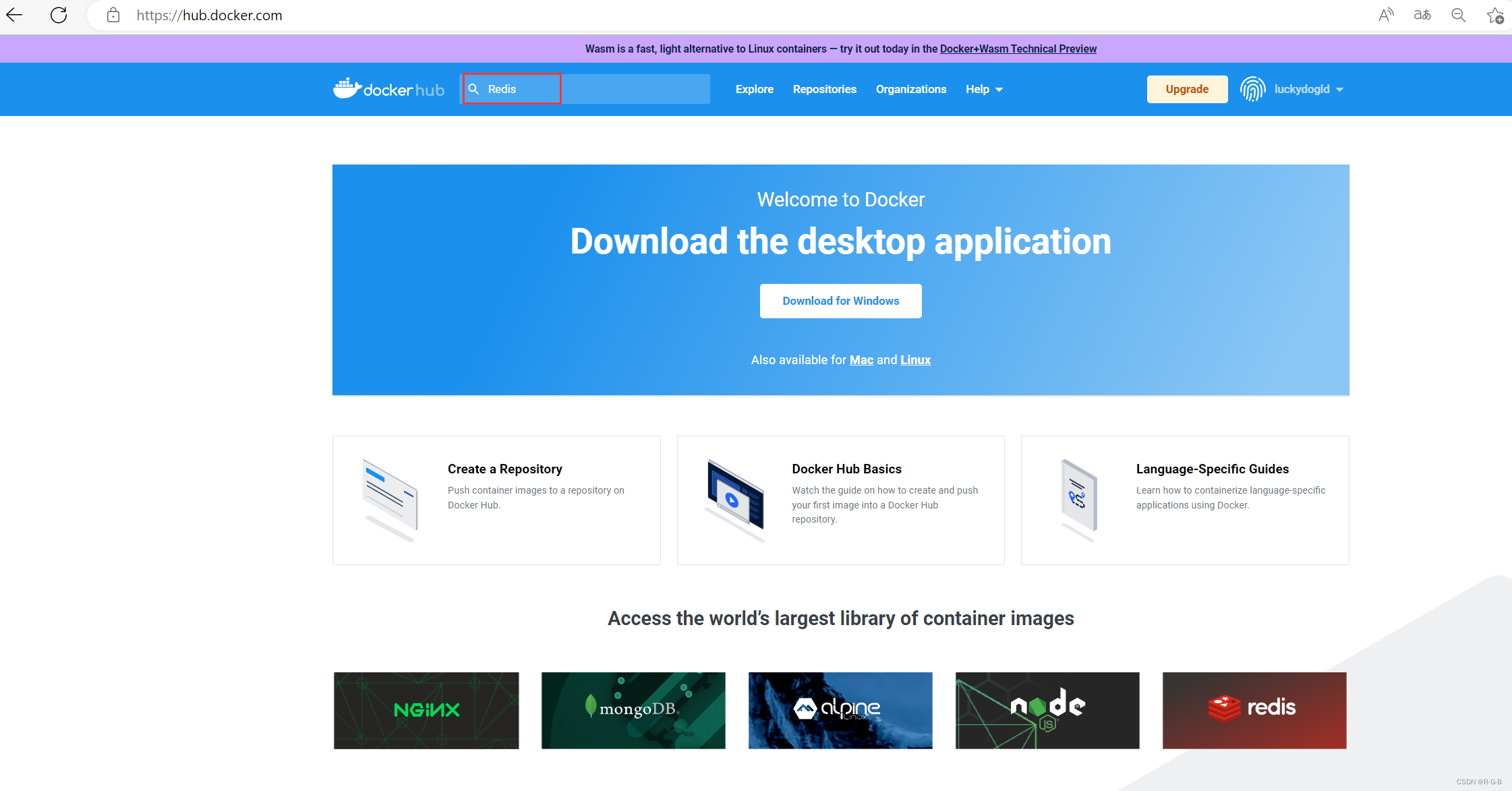This screenshot has height=791, width=1512.
Task: Open the Language-Specific Guides card title
Action: [x=1212, y=469]
